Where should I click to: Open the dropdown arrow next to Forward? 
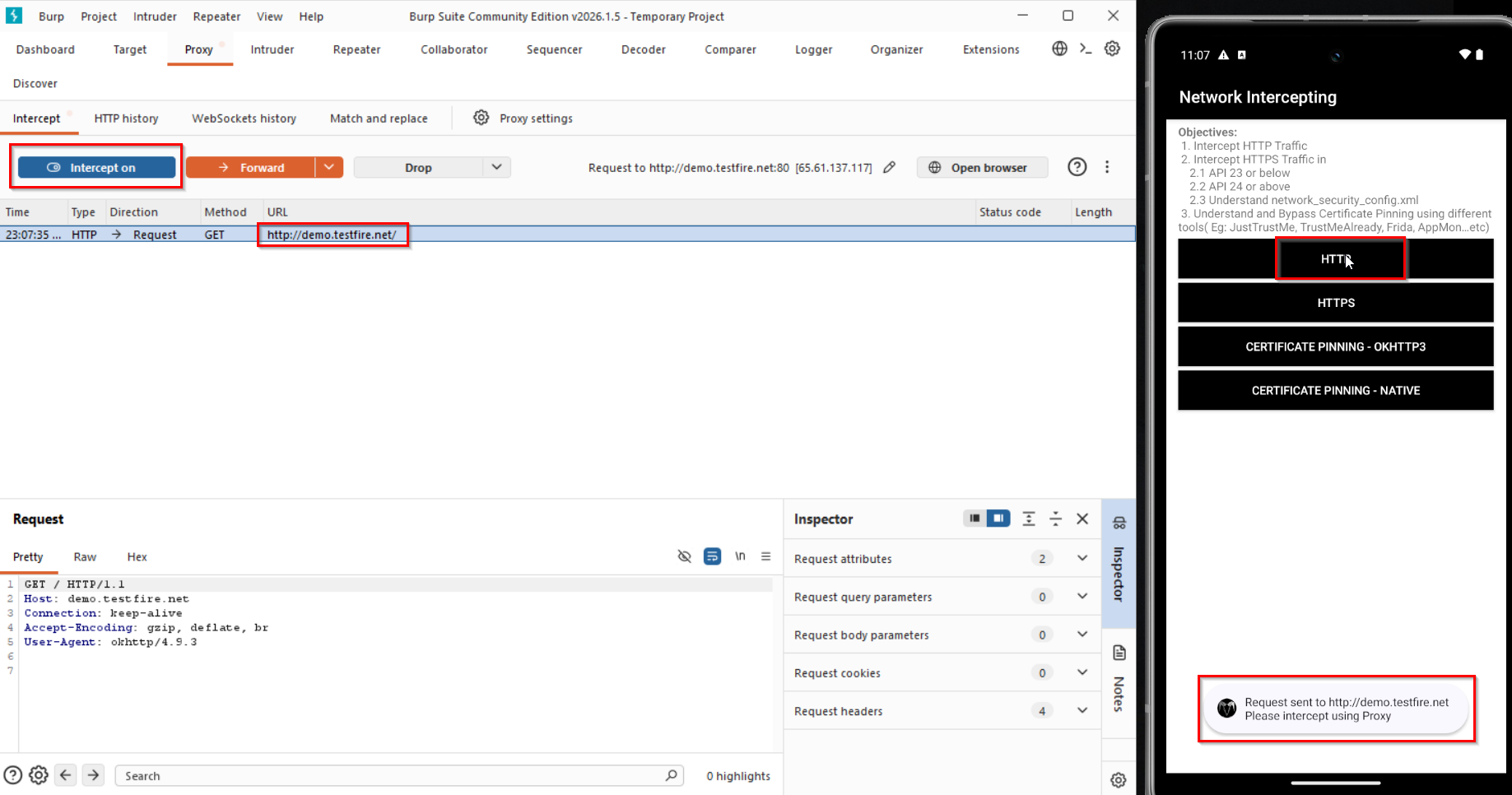point(329,167)
